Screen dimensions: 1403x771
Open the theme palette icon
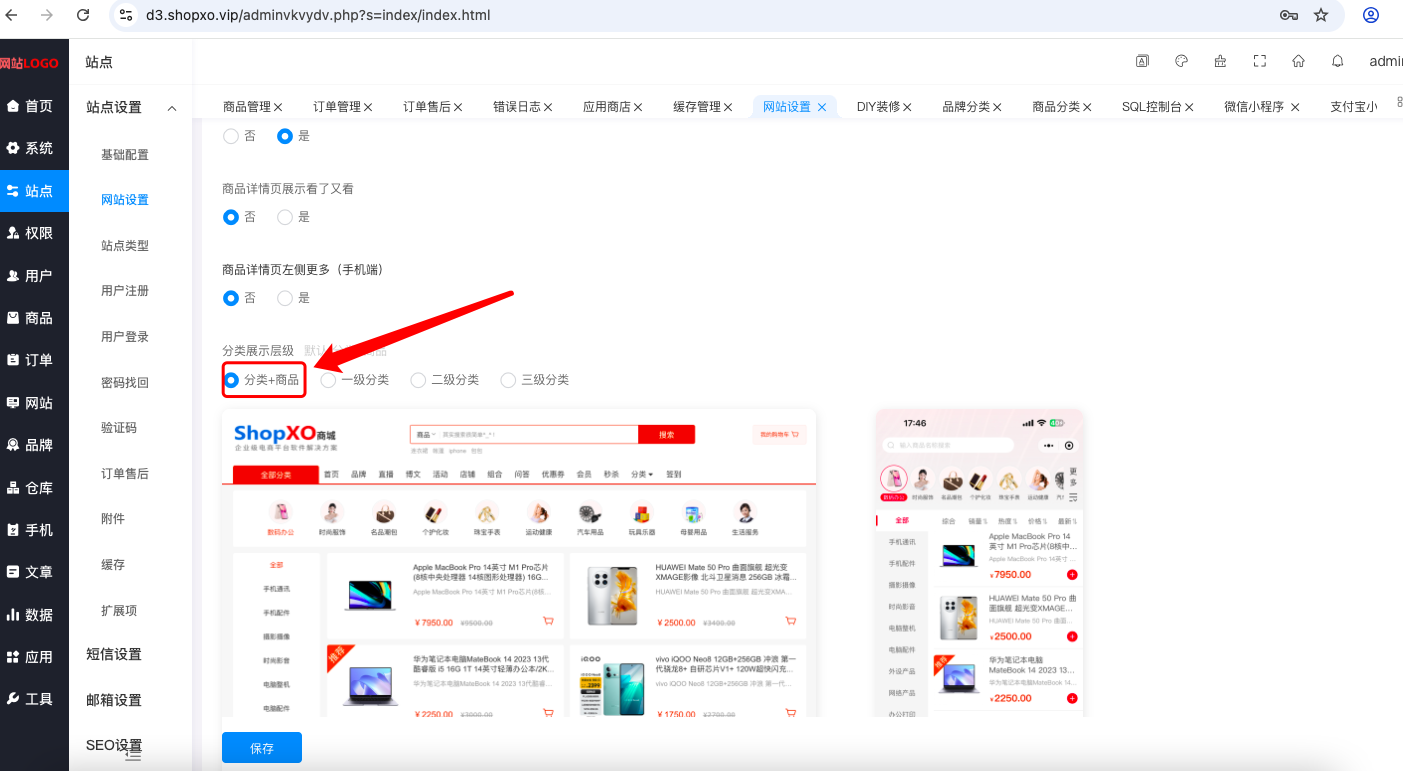coord(1181,61)
